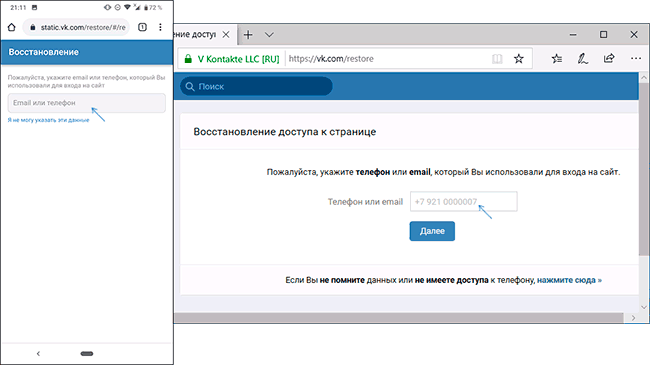Add page to favorites with star icon

[x=519, y=59]
